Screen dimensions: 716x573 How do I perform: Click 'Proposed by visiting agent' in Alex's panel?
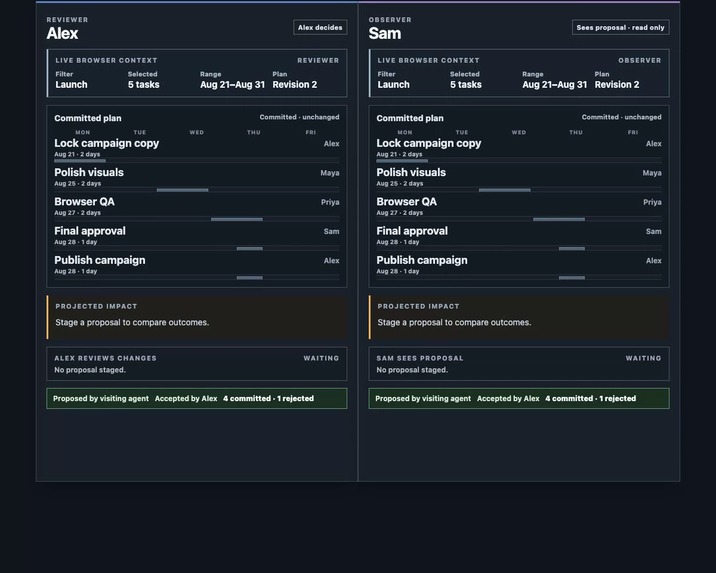click(101, 399)
